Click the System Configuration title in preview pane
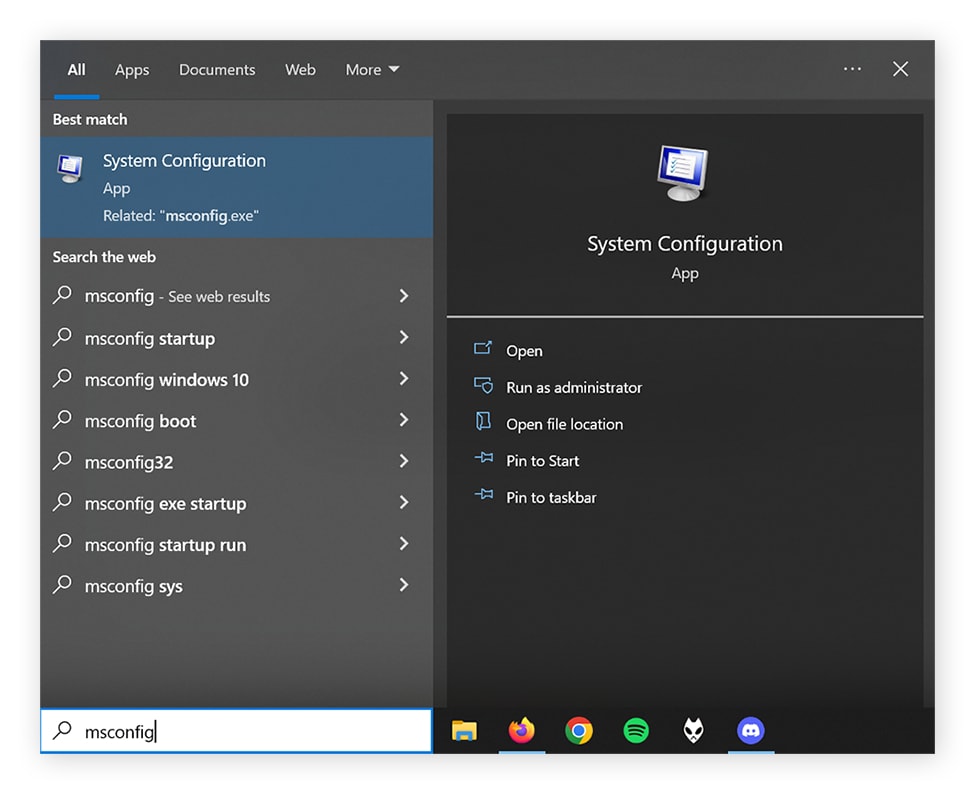This screenshot has width=974, height=794. click(x=685, y=244)
